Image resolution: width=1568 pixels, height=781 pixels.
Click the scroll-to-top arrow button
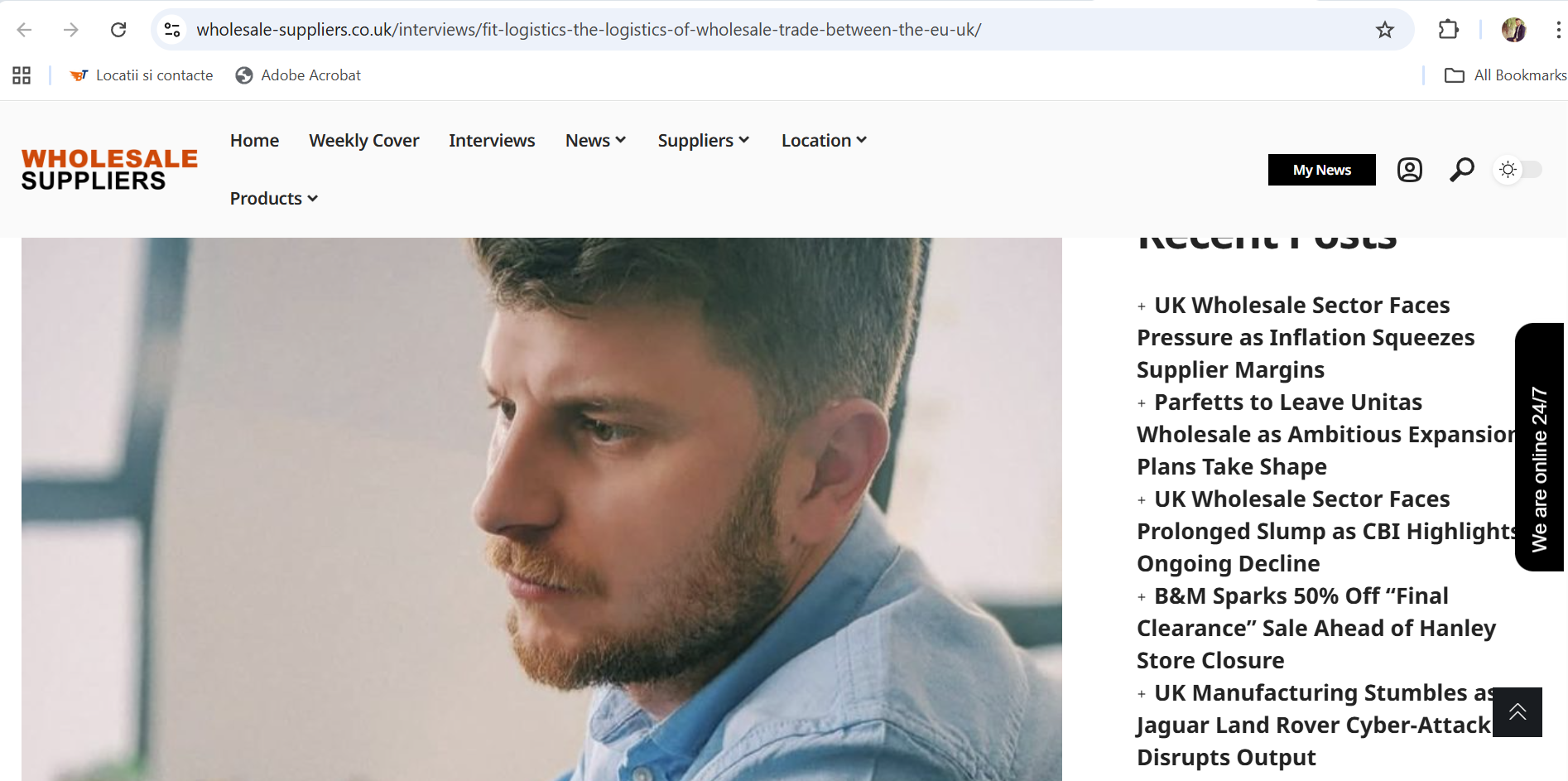[1517, 711]
